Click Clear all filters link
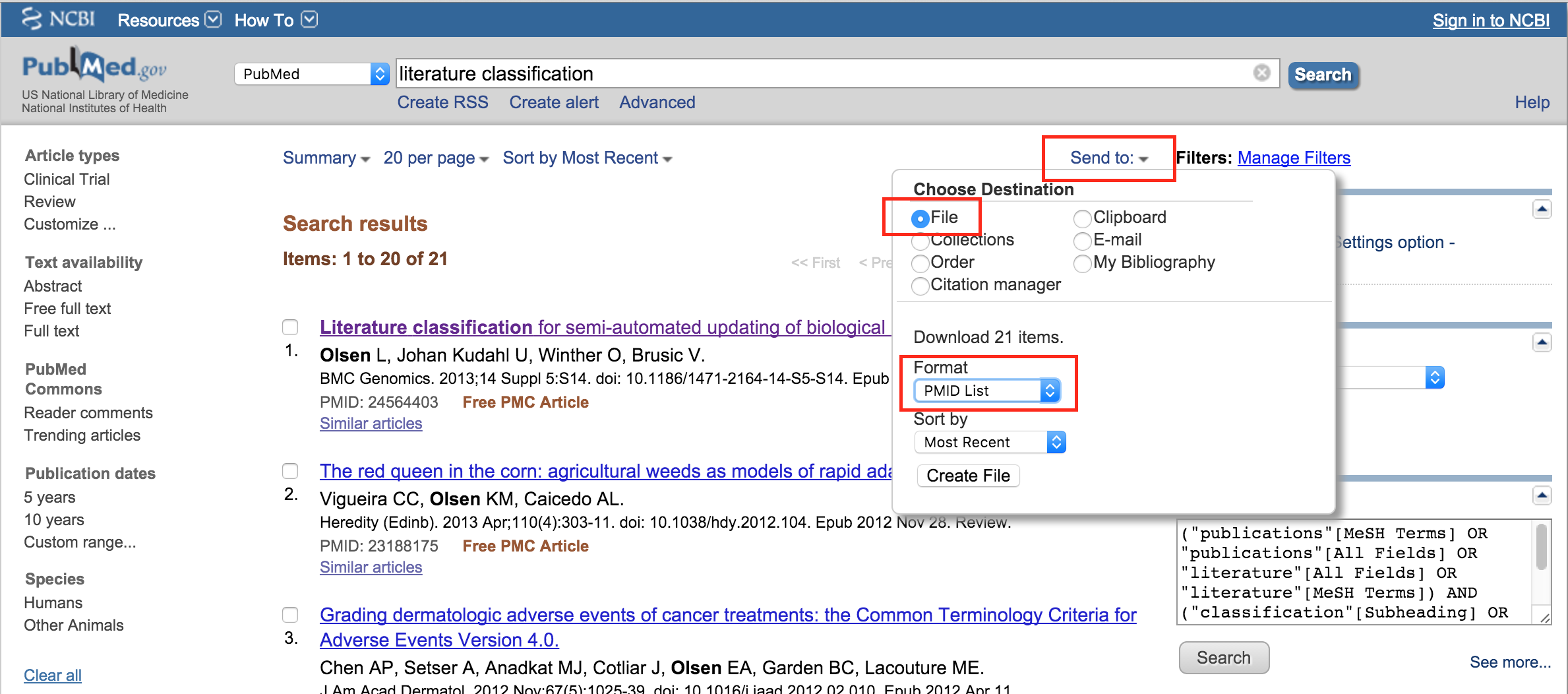Image resolution: width=1568 pixels, height=694 pixels. coord(53,676)
